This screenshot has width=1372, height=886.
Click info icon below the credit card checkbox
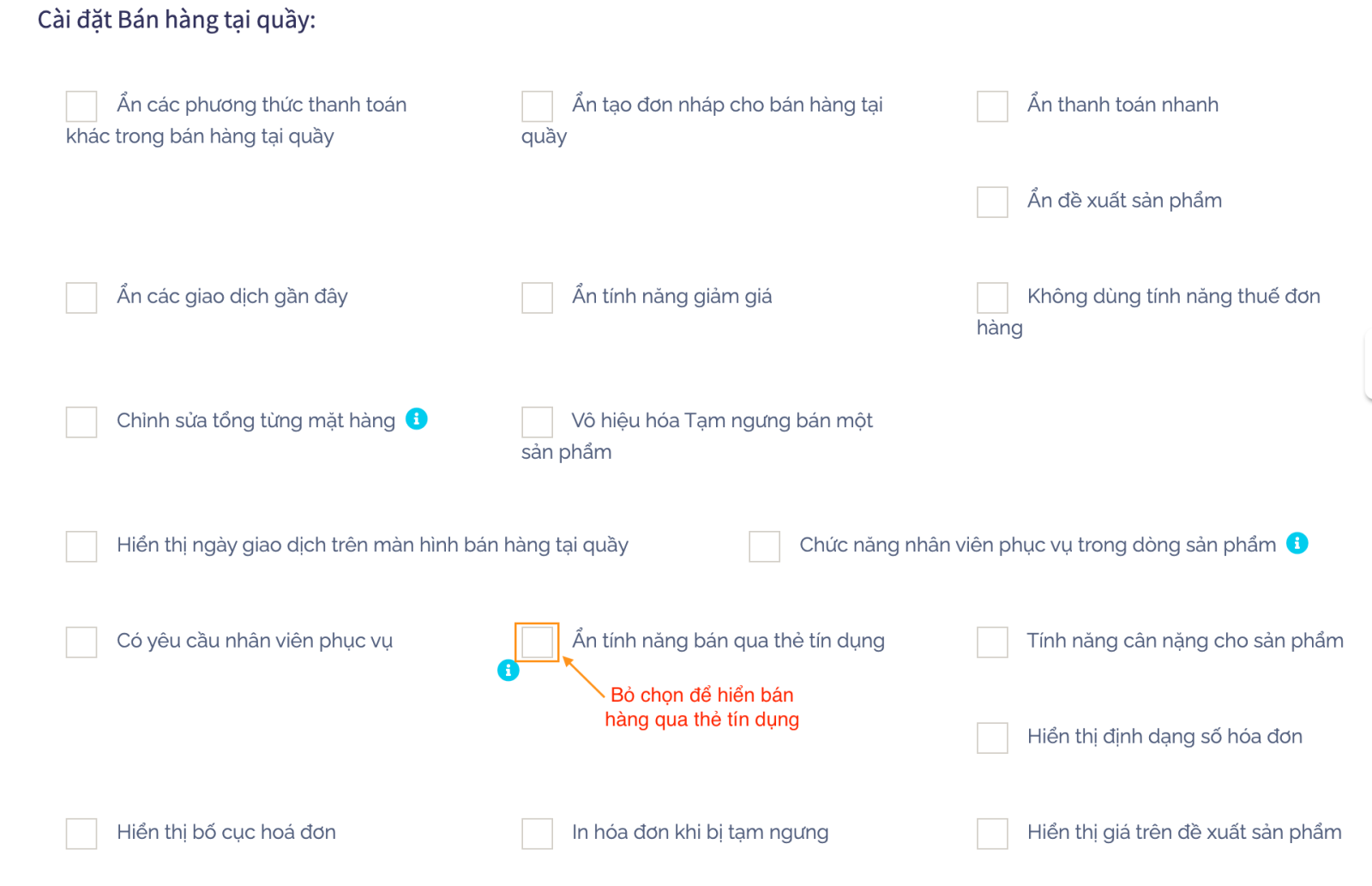pyautogui.click(x=508, y=670)
